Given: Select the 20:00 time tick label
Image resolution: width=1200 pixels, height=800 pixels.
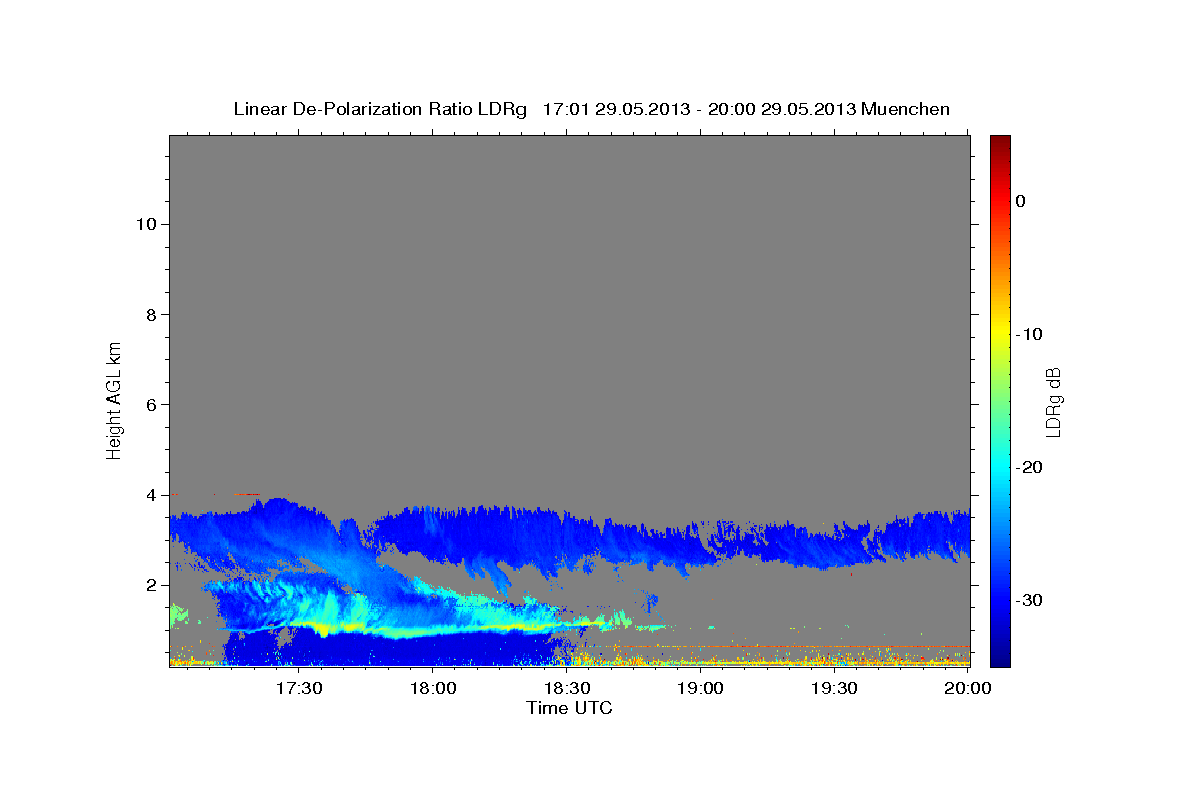Looking at the screenshot, I should (x=968, y=689).
